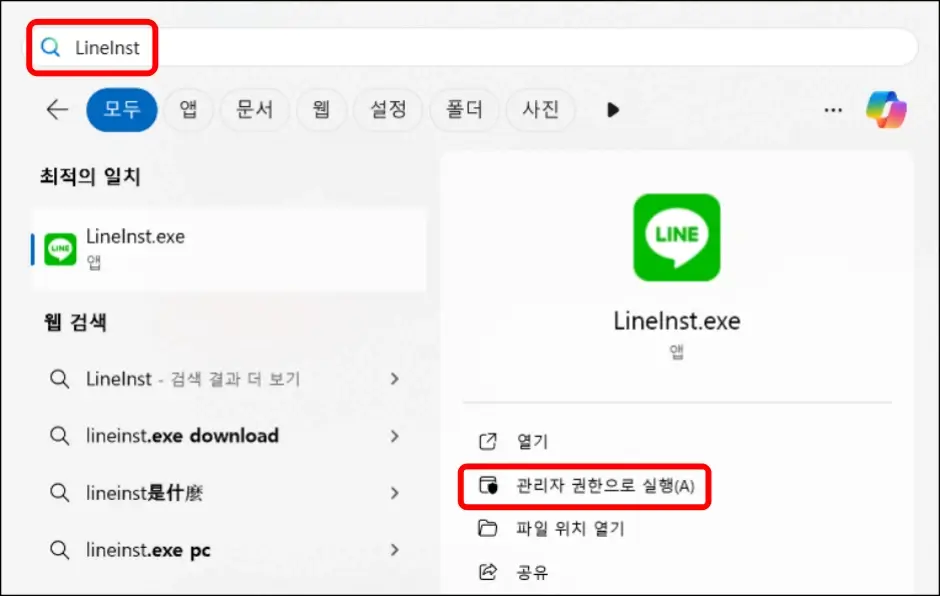
Task: Go back with the left arrow
Action: pyautogui.click(x=58, y=110)
